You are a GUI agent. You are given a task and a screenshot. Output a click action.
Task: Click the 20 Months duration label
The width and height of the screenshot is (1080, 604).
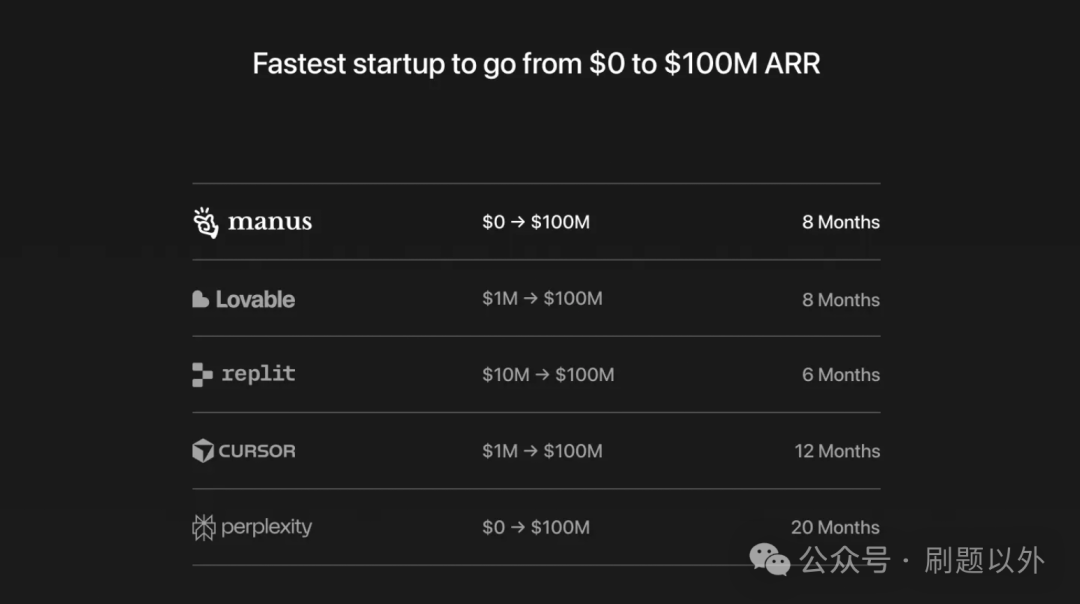pyautogui.click(x=835, y=527)
